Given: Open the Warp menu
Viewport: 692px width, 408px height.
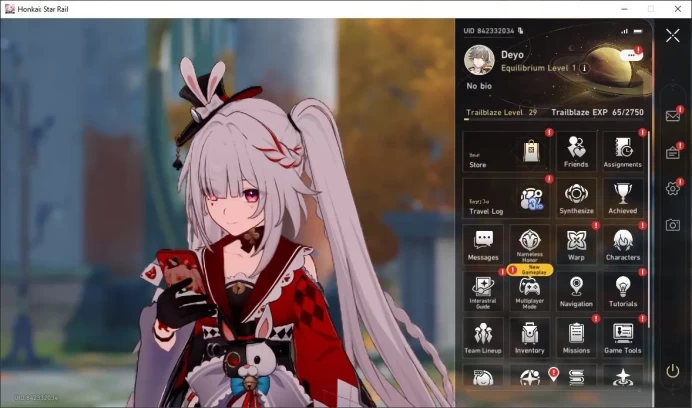Looking at the screenshot, I should [x=576, y=245].
